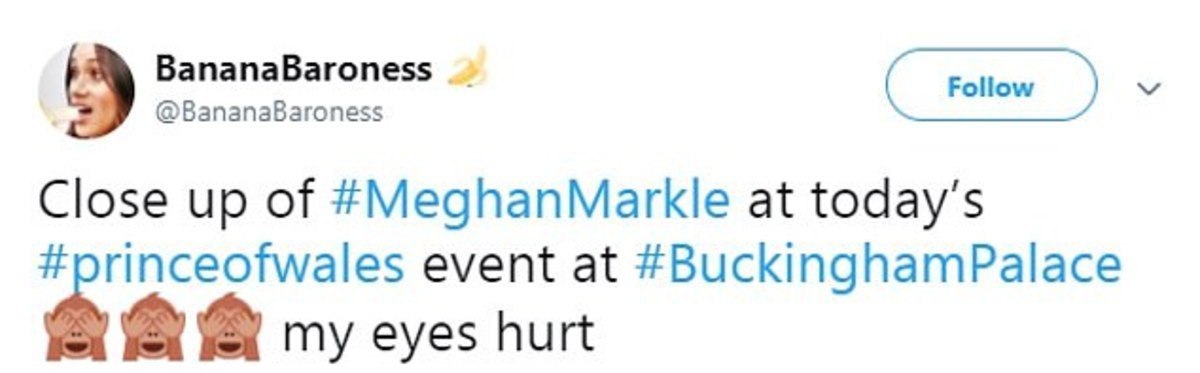Open the BananaBaroness display name link
This screenshot has height=373, width=1200.
294,70
